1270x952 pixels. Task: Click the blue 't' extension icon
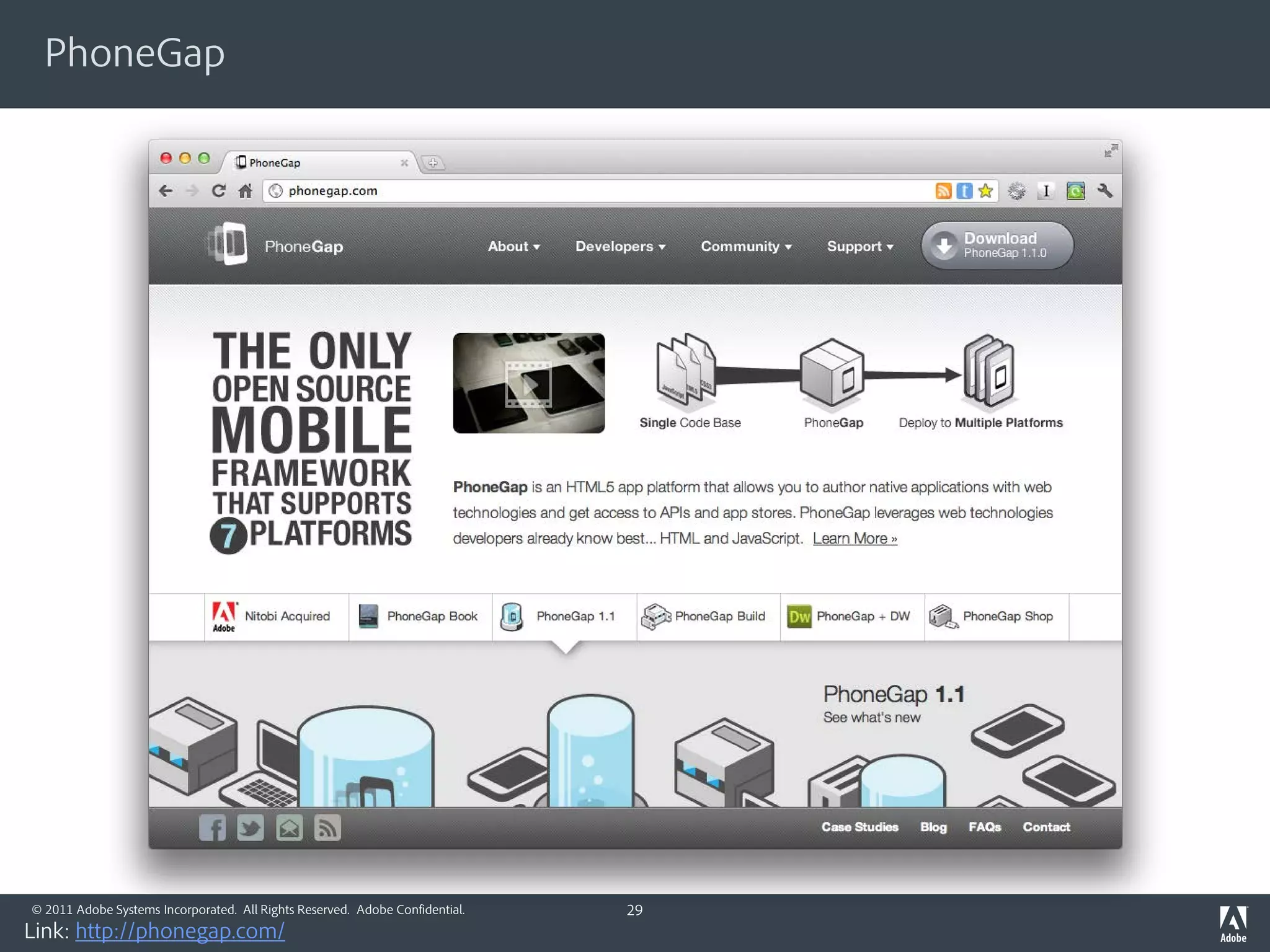pyautogui.click(x=964, y=191)
